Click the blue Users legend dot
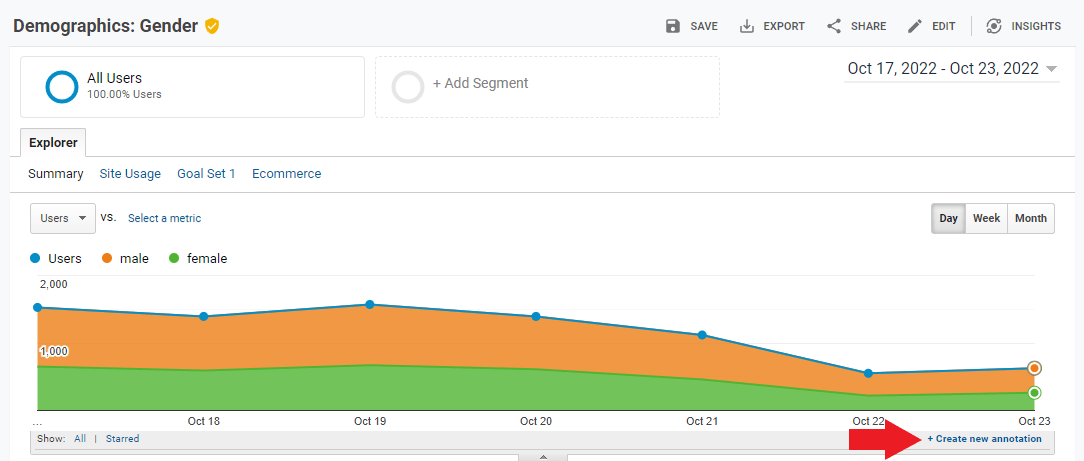The height and width of the screenshot is (461, 1084). pos(35,258)
